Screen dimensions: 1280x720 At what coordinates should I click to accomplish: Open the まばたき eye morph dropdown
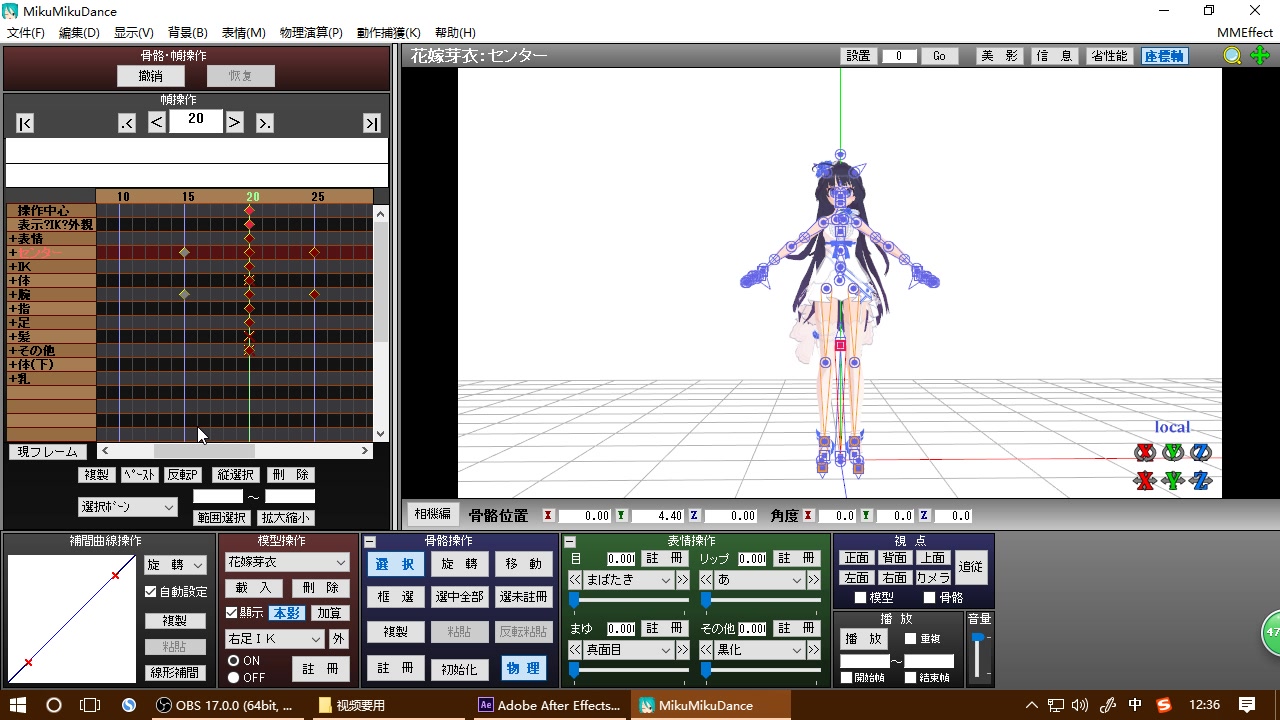tap(628, 580)
